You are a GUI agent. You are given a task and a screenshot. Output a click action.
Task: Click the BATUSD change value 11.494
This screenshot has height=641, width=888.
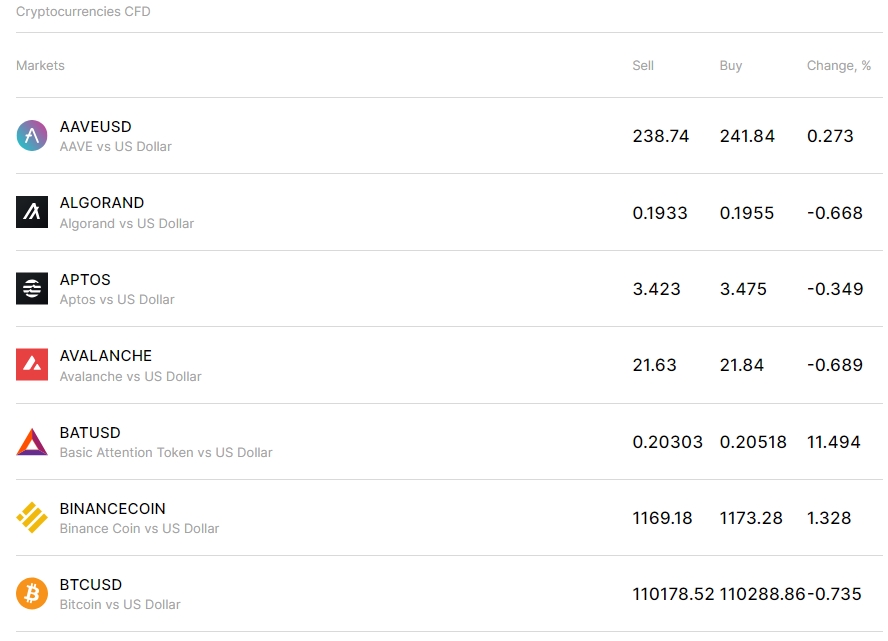(x=836, y=441)
